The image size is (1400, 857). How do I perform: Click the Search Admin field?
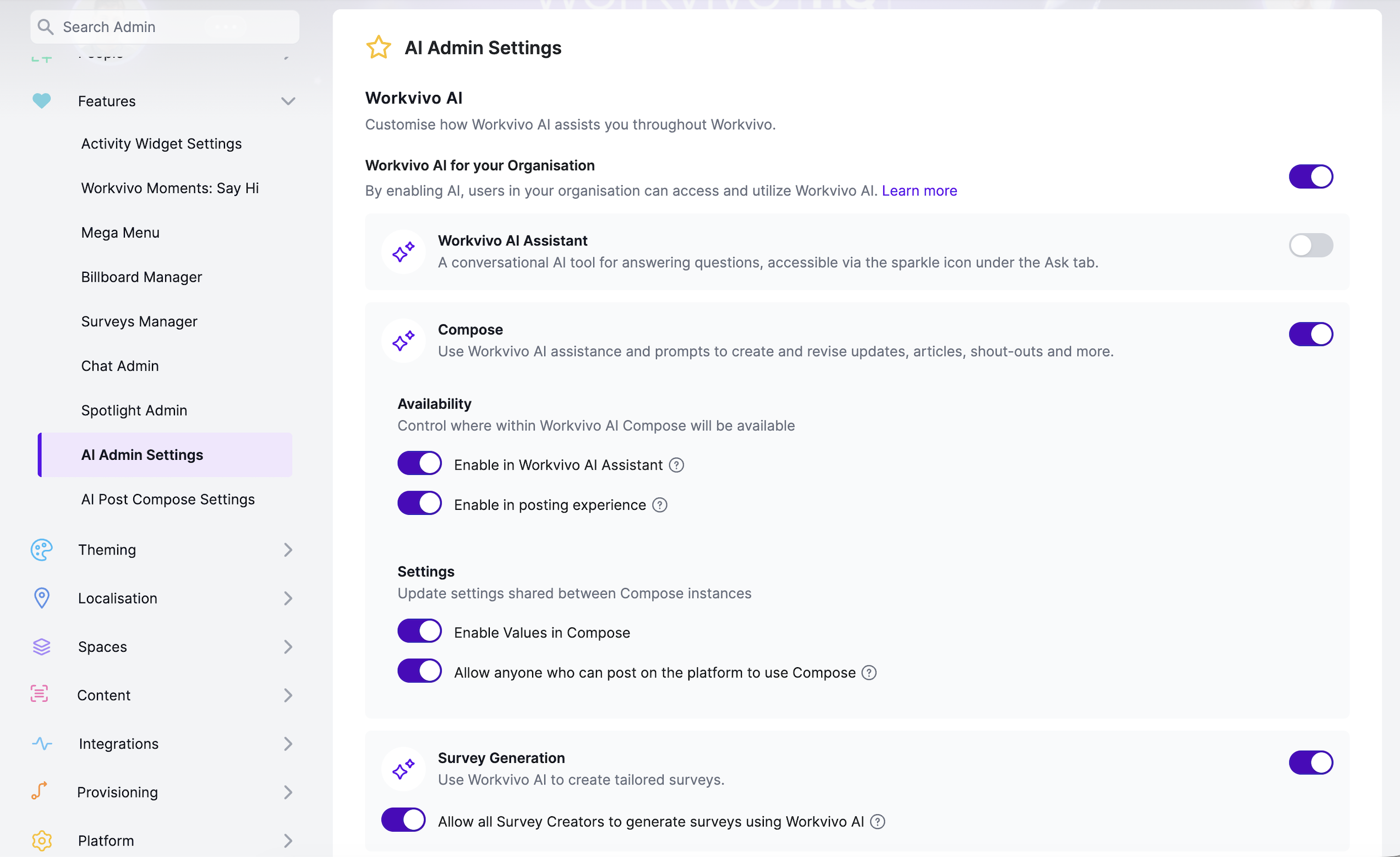coord(165,27)
